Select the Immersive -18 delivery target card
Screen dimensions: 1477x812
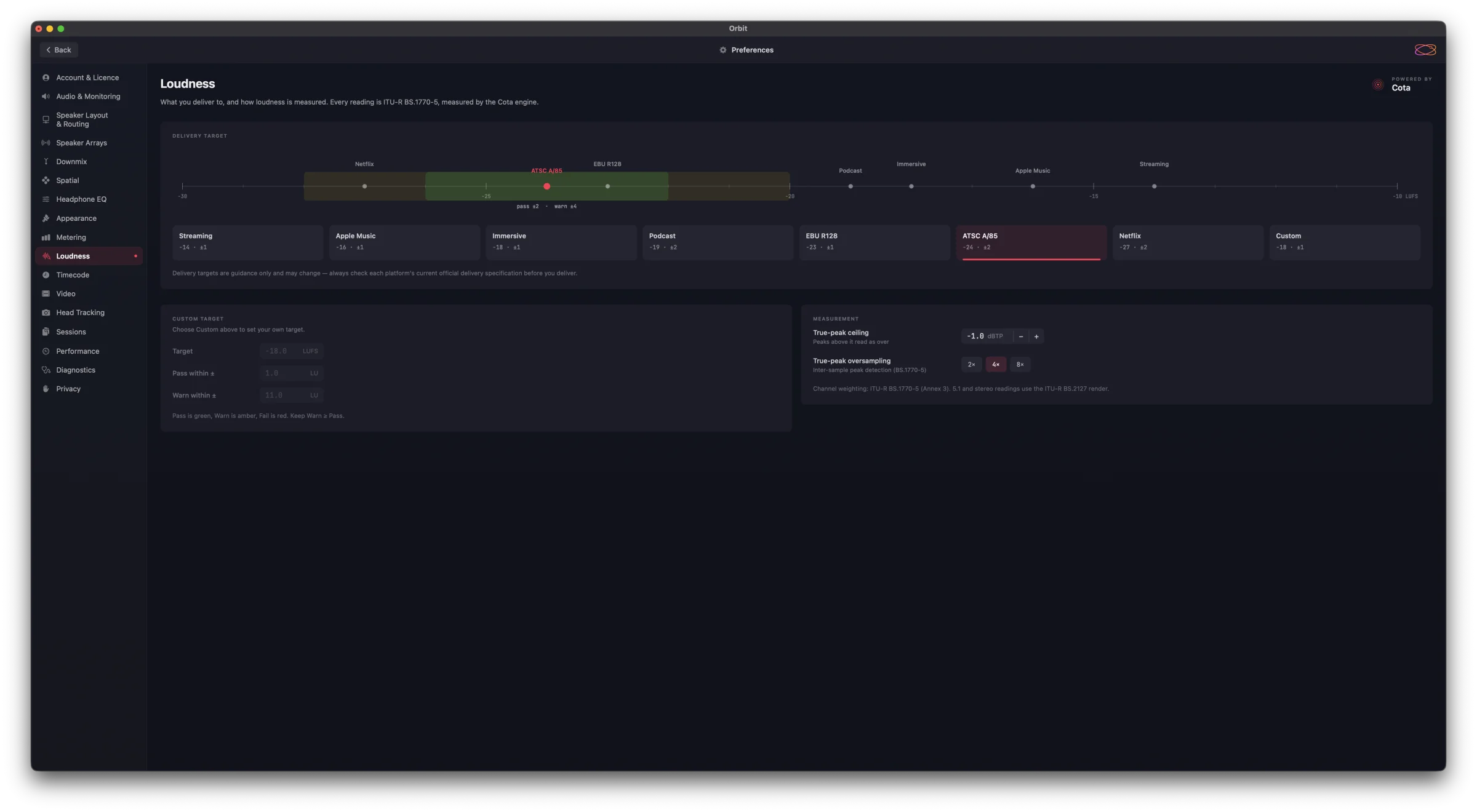pos(561,242)
